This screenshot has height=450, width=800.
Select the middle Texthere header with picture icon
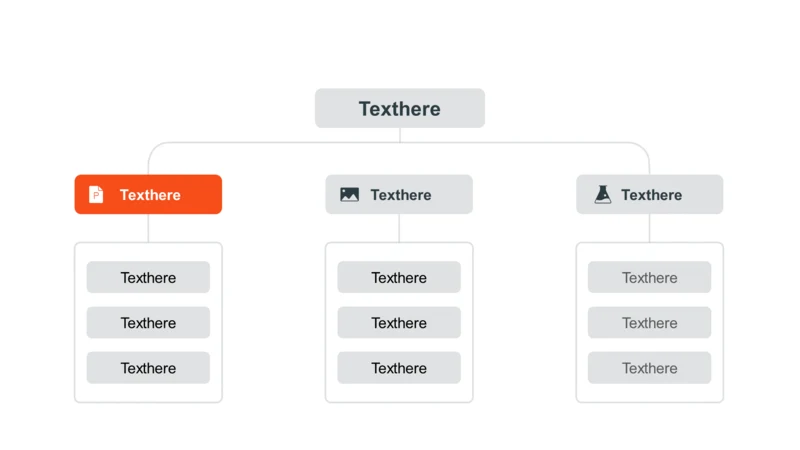(399, 194)
